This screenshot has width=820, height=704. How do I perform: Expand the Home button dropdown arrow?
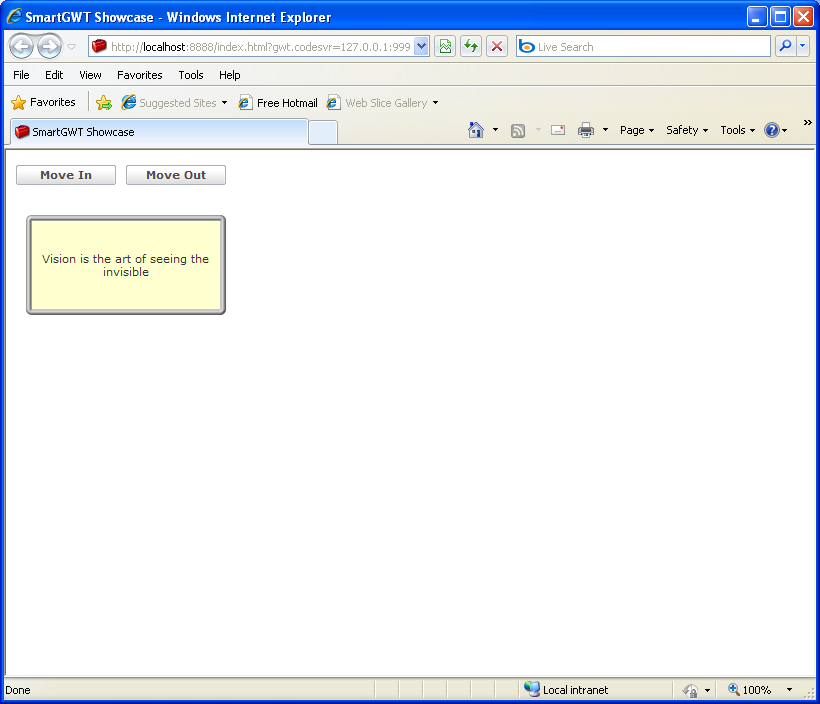point(495,130)
